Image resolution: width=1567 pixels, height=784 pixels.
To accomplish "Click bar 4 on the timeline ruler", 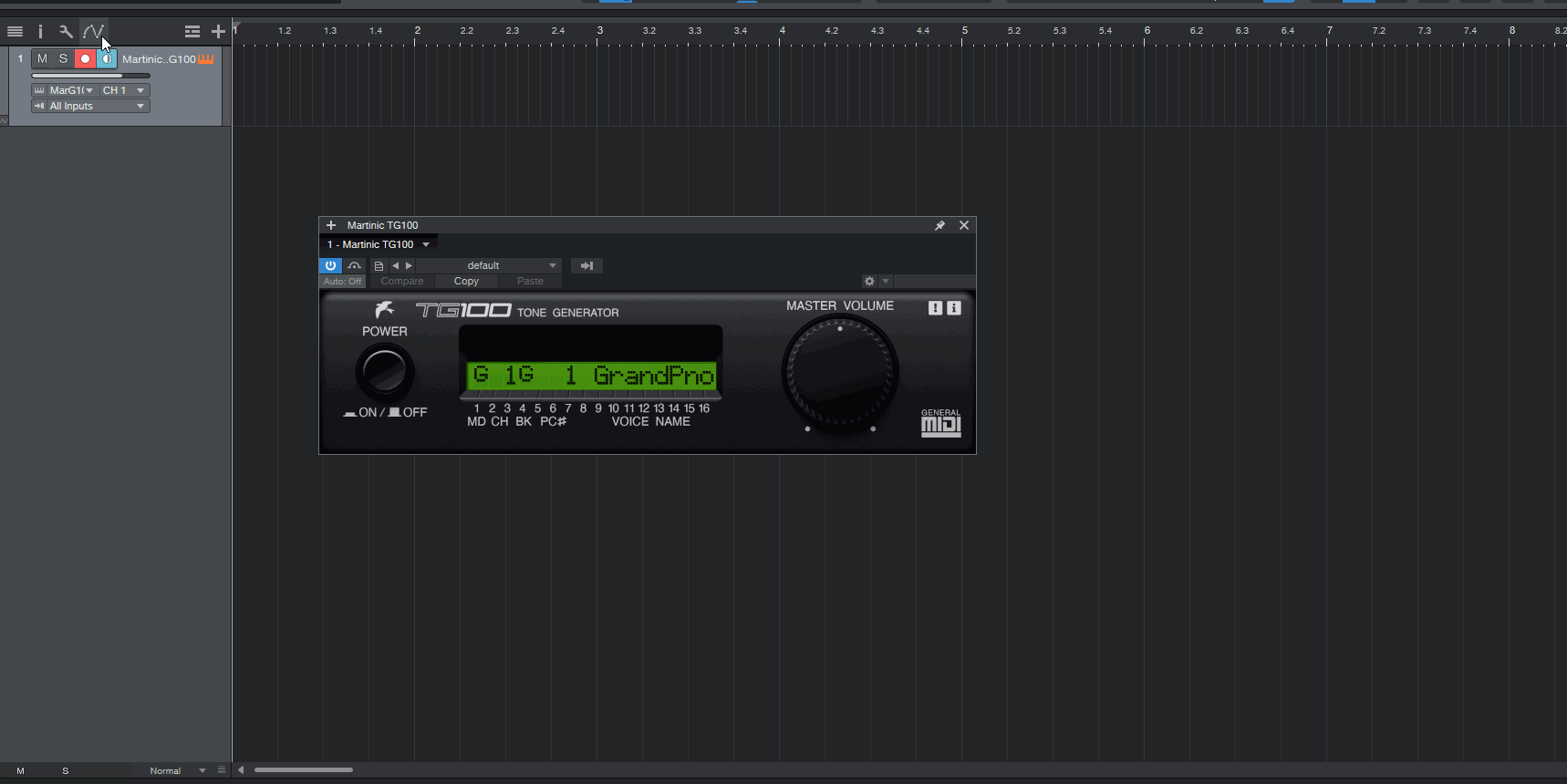I will tap(783, 31).
